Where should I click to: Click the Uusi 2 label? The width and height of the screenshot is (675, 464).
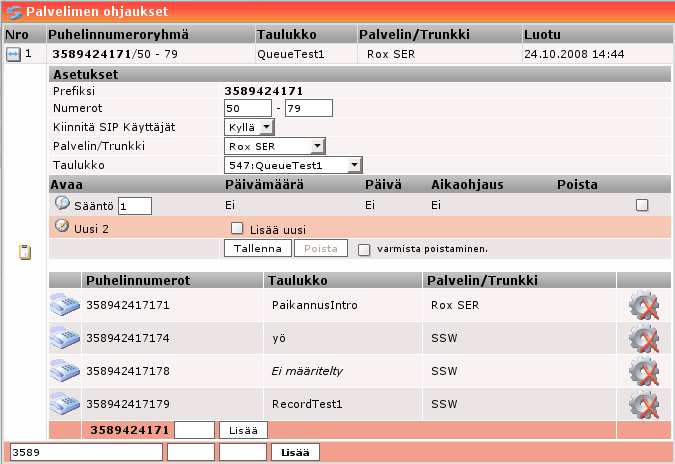coord(91,229)
